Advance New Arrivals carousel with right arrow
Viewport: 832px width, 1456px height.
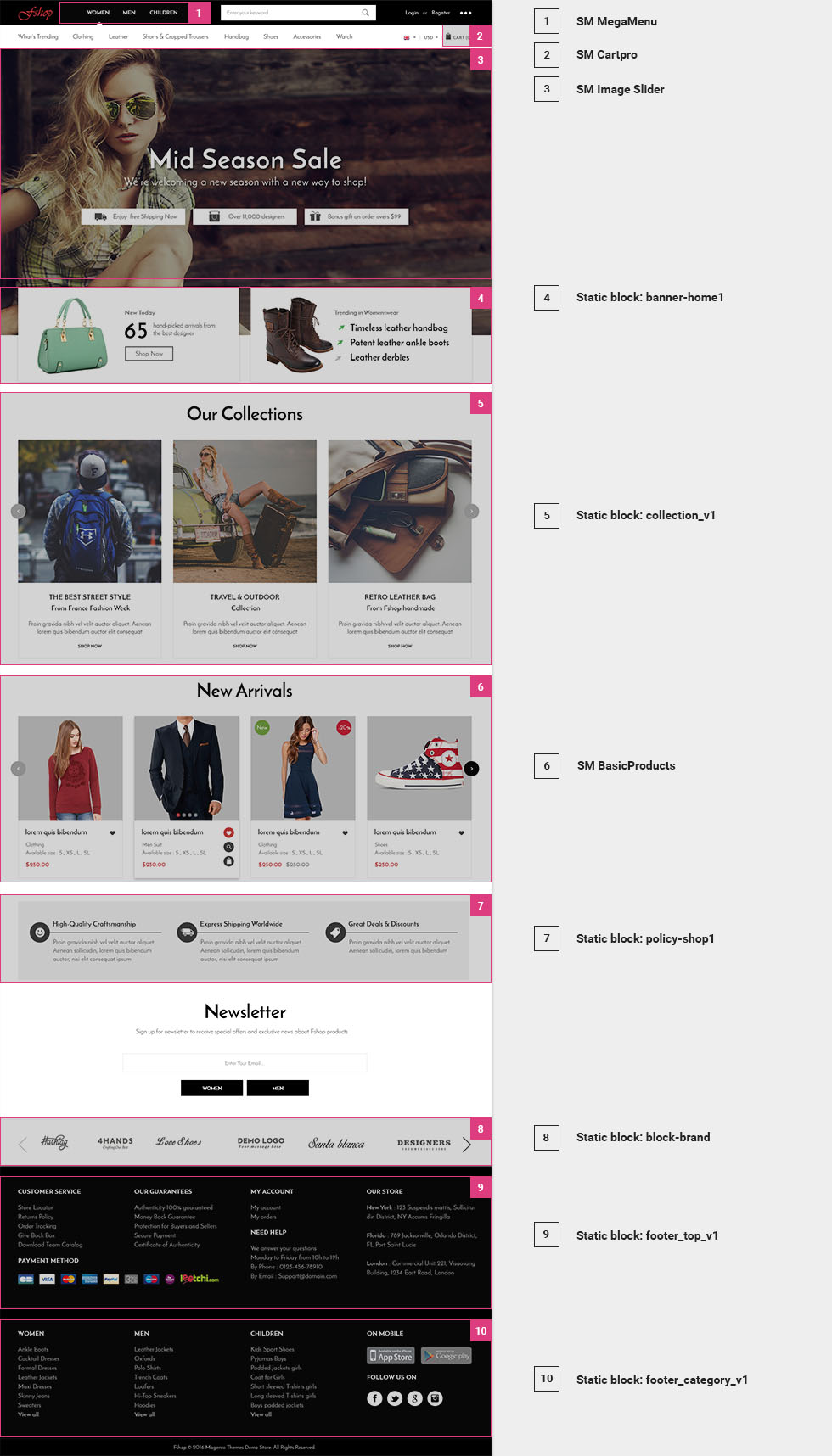(x=472, y=768)
